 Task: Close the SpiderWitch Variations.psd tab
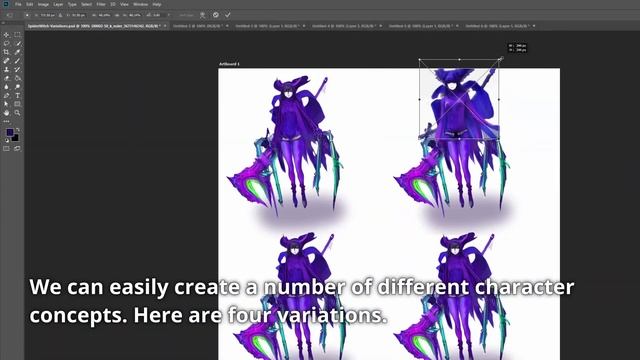(165, 26)
